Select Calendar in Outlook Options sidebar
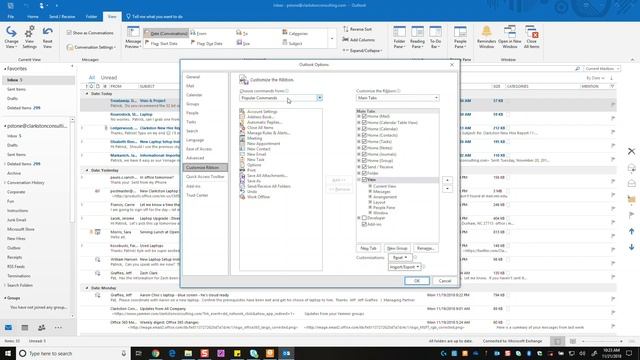Screen dimensions: 640x360 click(194, 95)
